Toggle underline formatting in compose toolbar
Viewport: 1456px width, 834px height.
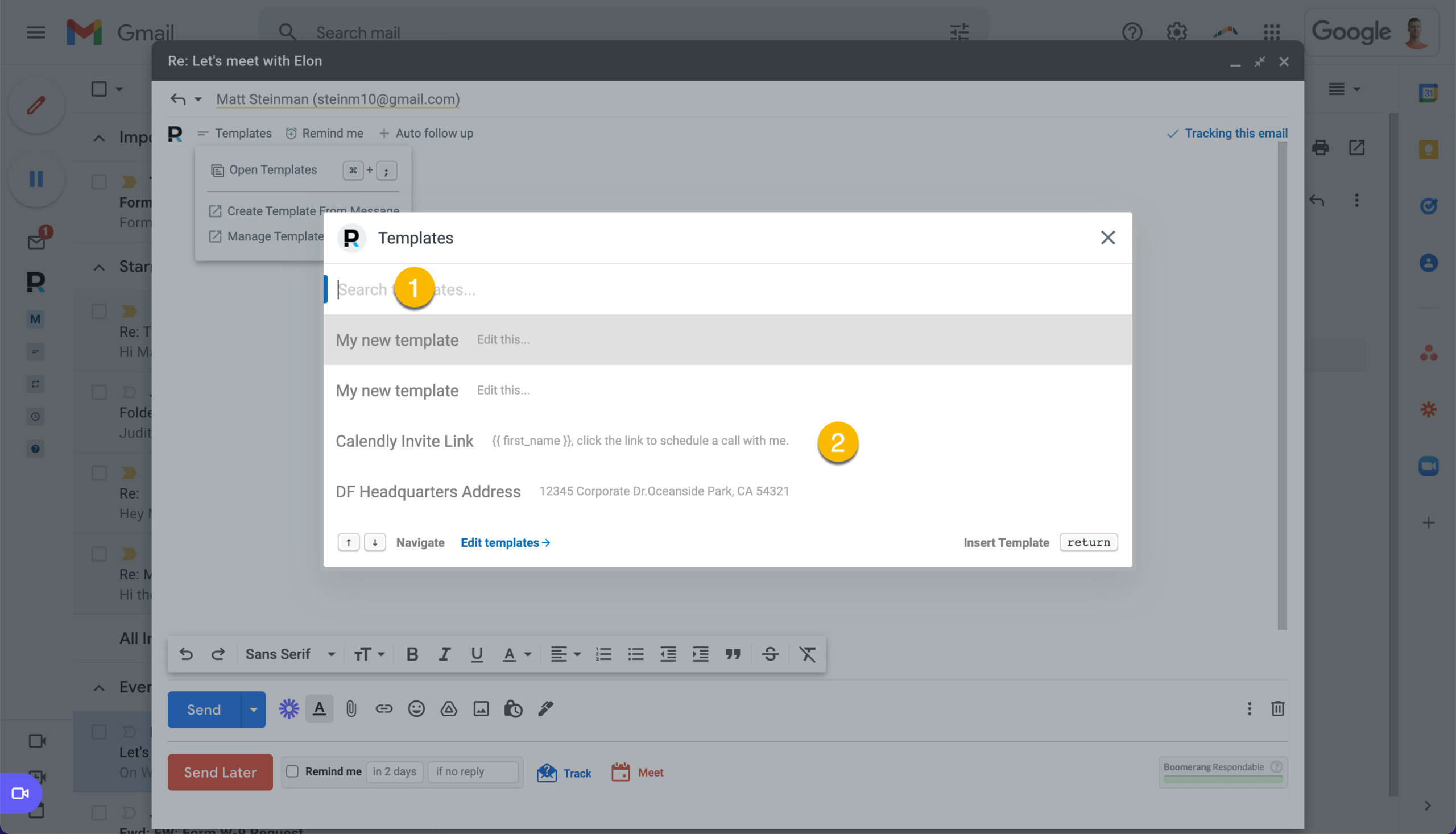tap(476, 654)
